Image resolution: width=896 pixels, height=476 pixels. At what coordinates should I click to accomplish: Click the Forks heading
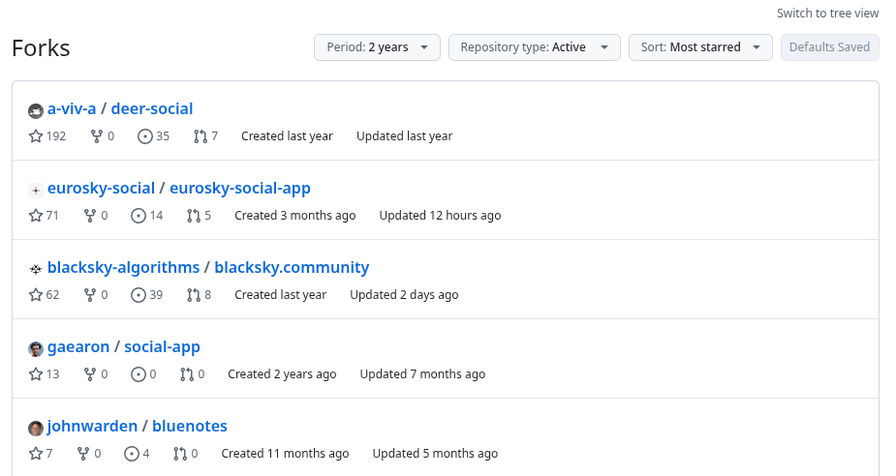click(41, 48)
